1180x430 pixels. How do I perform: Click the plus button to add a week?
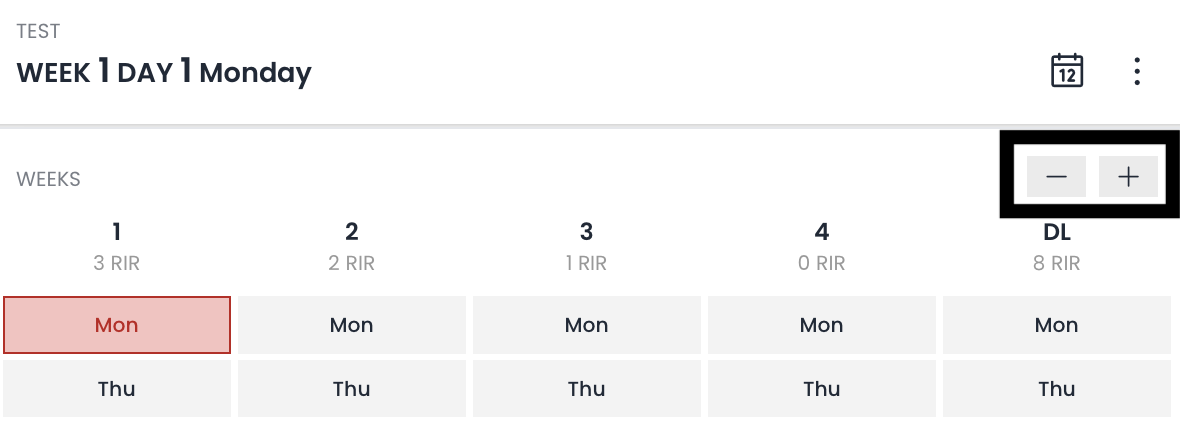[x=1128, y=177]
